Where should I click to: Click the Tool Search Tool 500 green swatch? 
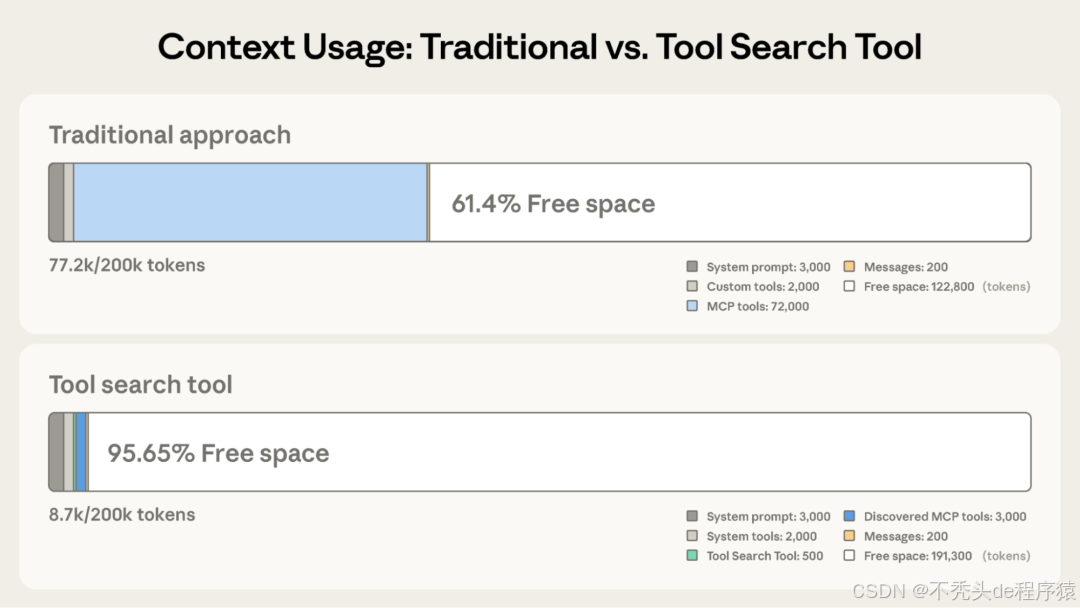click(x=692, y=556)
